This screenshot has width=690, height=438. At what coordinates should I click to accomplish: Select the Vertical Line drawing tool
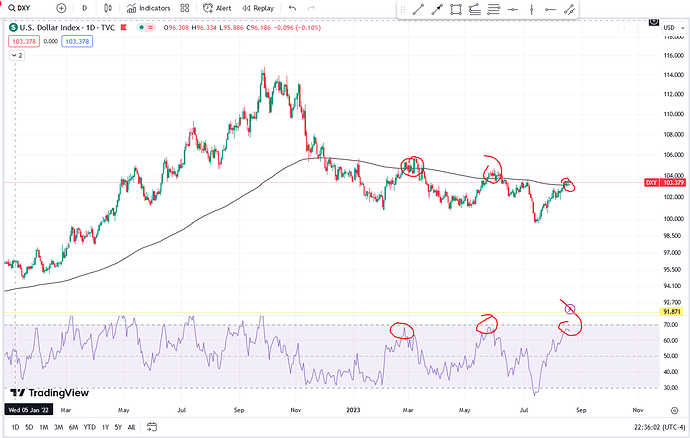click(x=532, y=9)
